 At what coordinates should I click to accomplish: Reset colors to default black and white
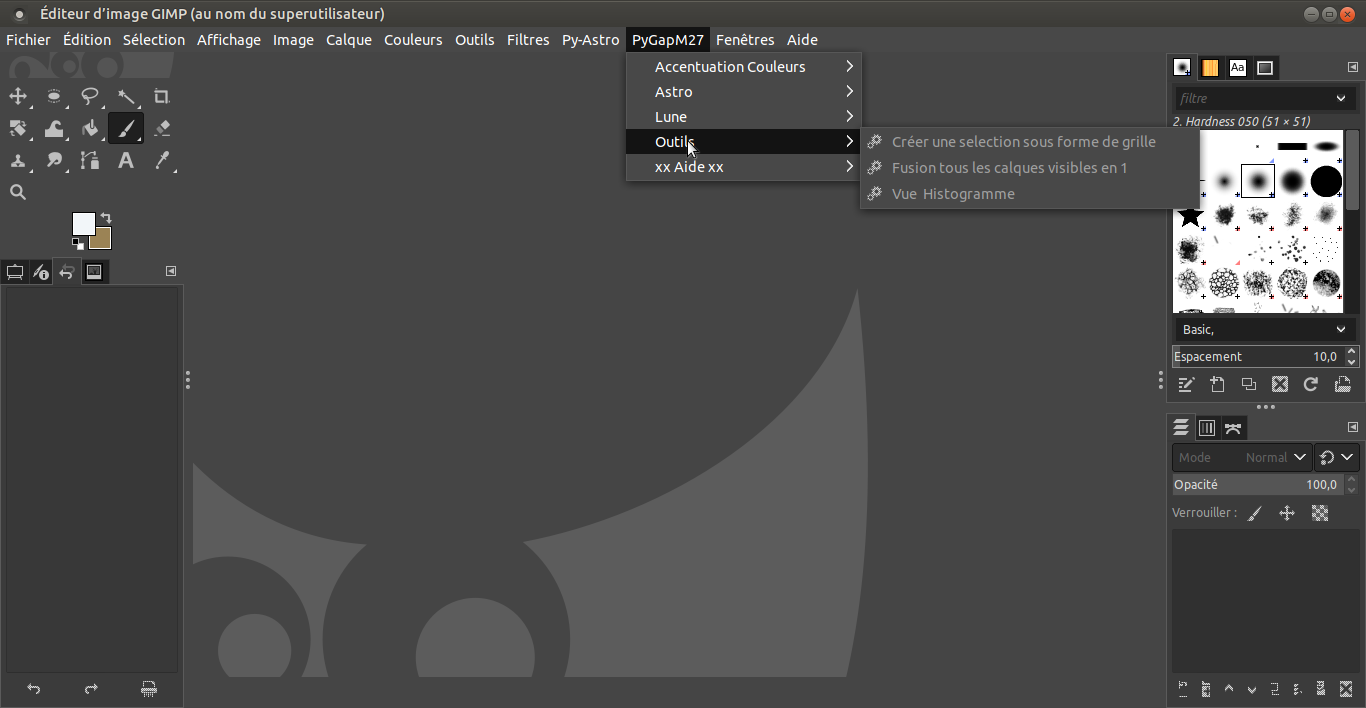click(x=78, y=243)
